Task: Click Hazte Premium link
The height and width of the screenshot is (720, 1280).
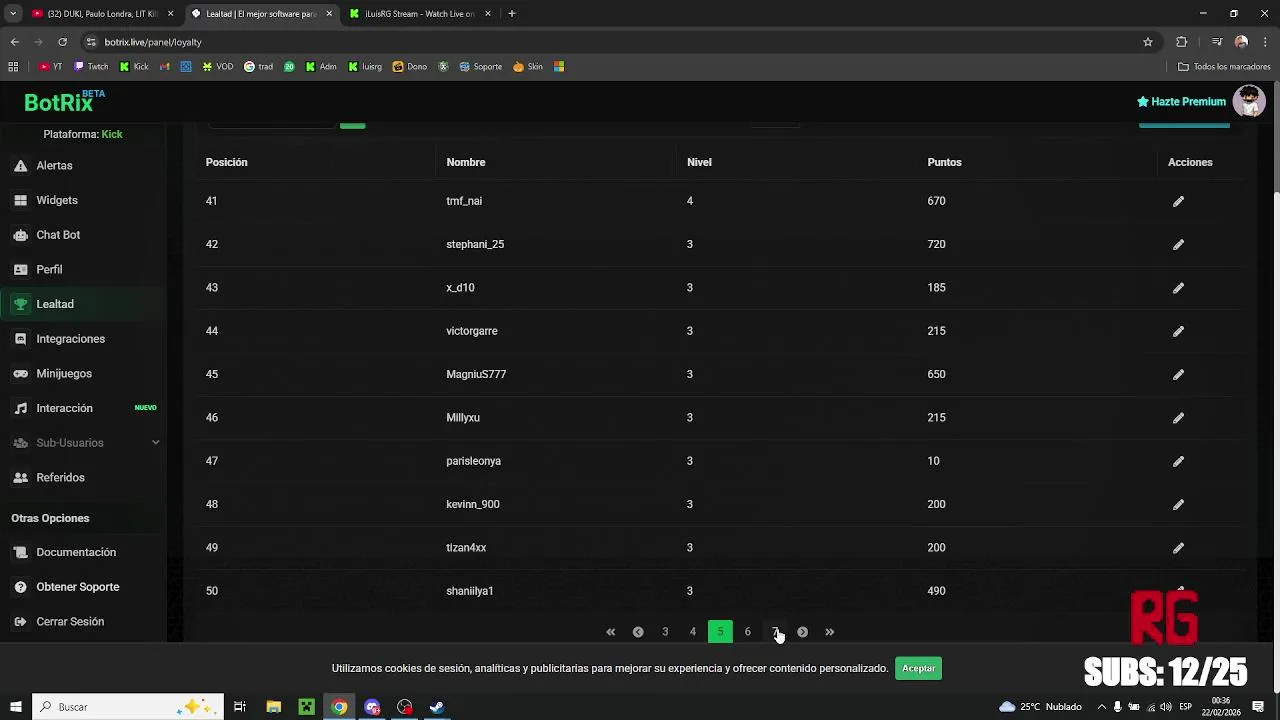Action: pyautogui.click(x=1181, y=102)
